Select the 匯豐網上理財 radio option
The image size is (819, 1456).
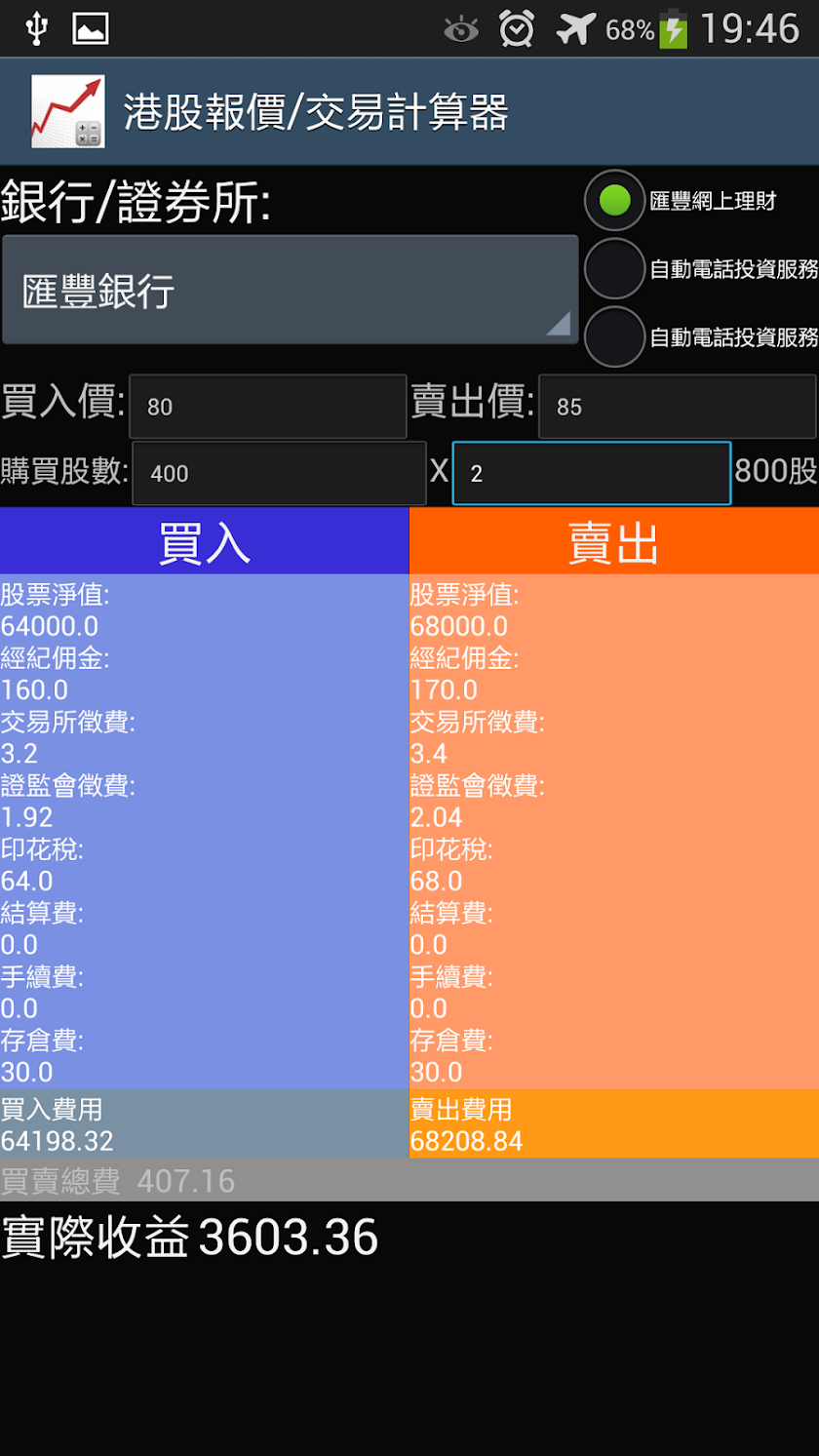[x=615, y=201]
